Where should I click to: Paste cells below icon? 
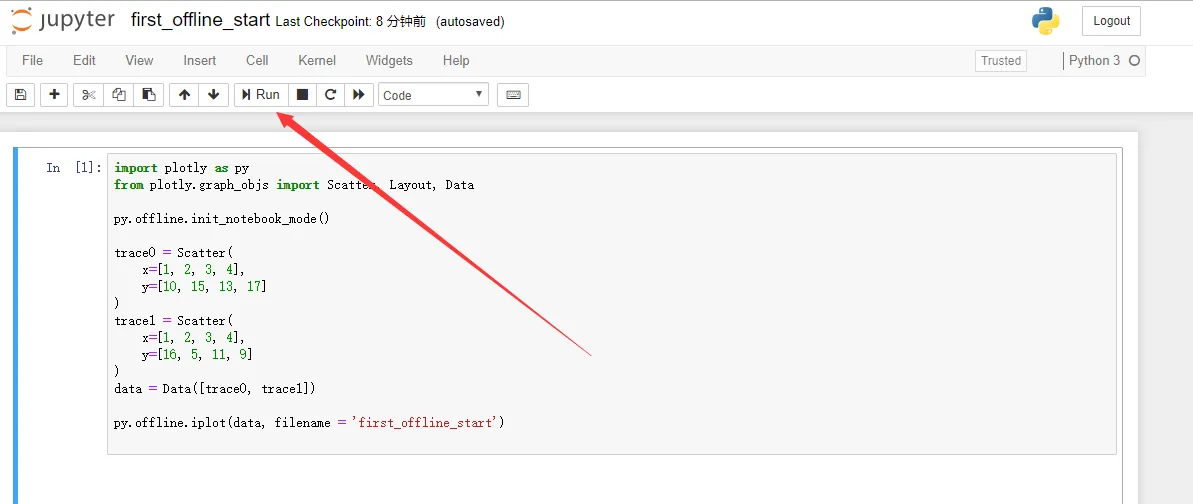[x=149, y=95]
